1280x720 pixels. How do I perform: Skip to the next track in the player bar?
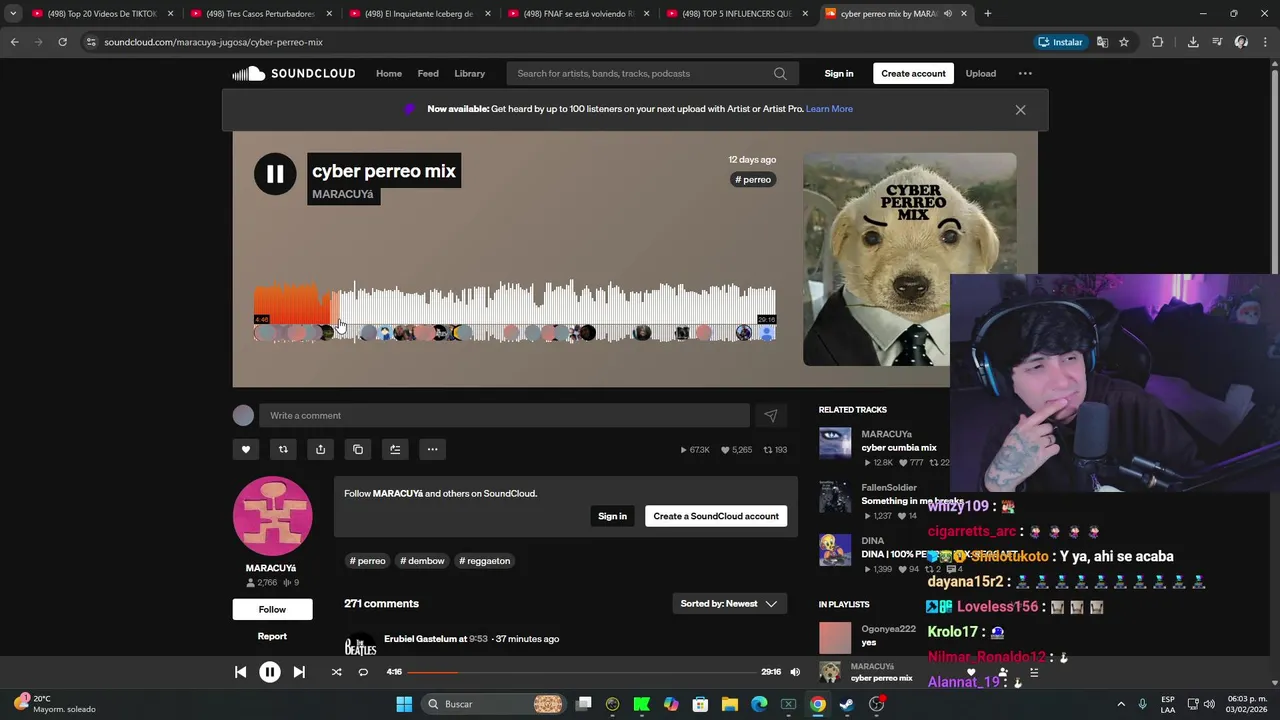point(299,672)
